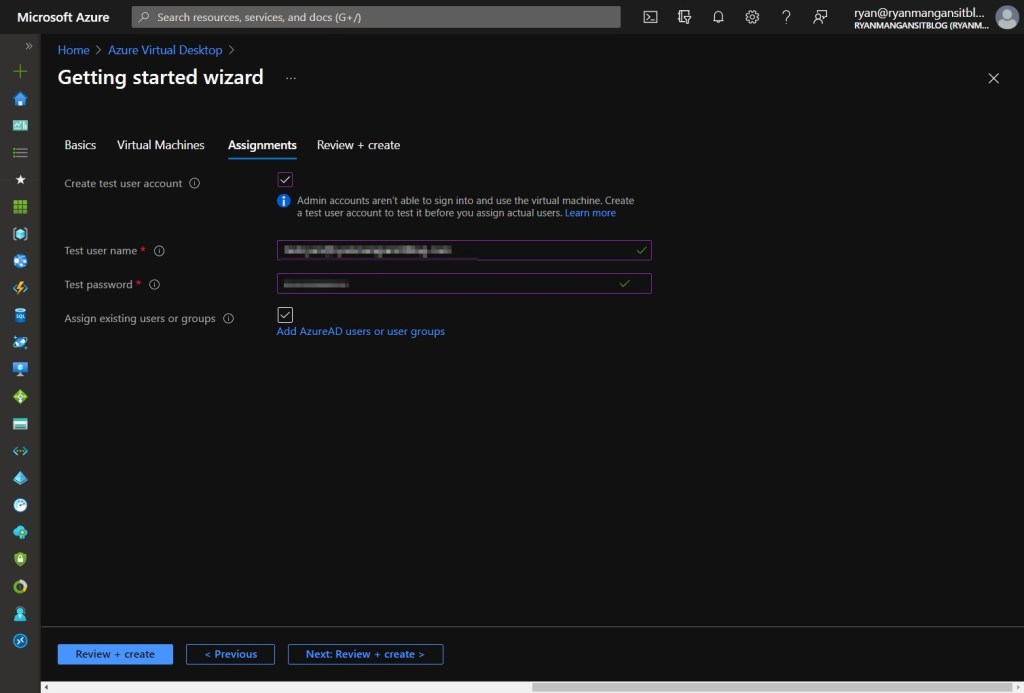Uncheck Assign existing users or groups checkbox
1024x693 pixels.
point(285,315)
